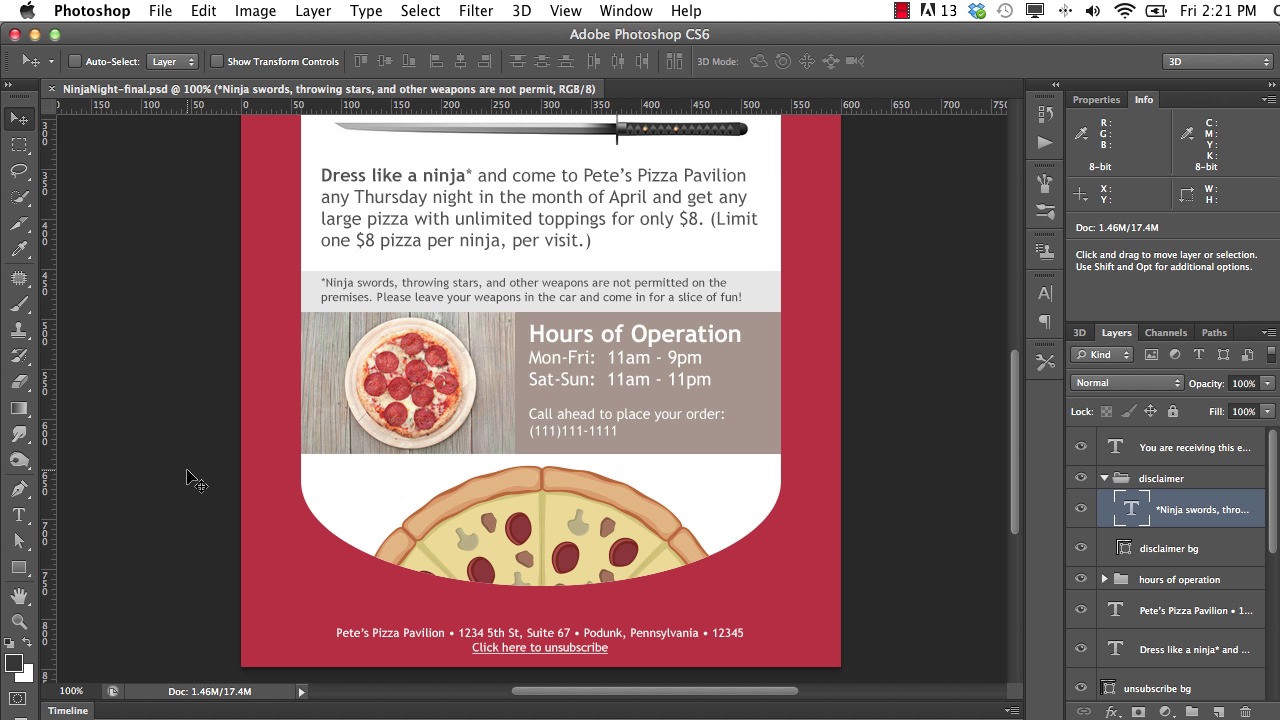This screenshot has width=1280, height=720.
Task: Select the Zoom tool in toolbox
Action: [19, 621]
